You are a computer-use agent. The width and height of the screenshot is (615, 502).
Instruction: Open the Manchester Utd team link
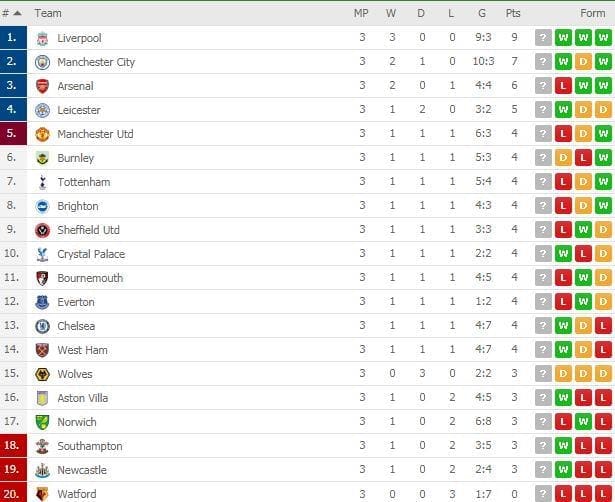point(95,134)
